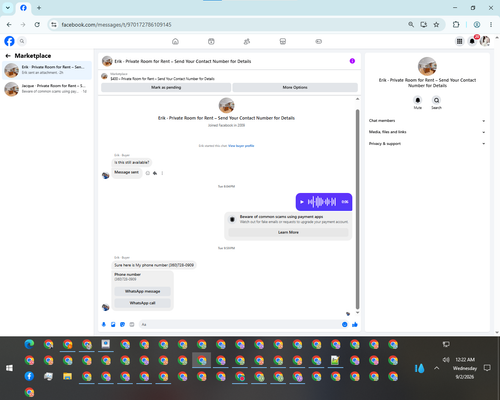This screenshot has width=500, height=400.
Task: Play the purple voice message
Action: [x=302, y=202]
